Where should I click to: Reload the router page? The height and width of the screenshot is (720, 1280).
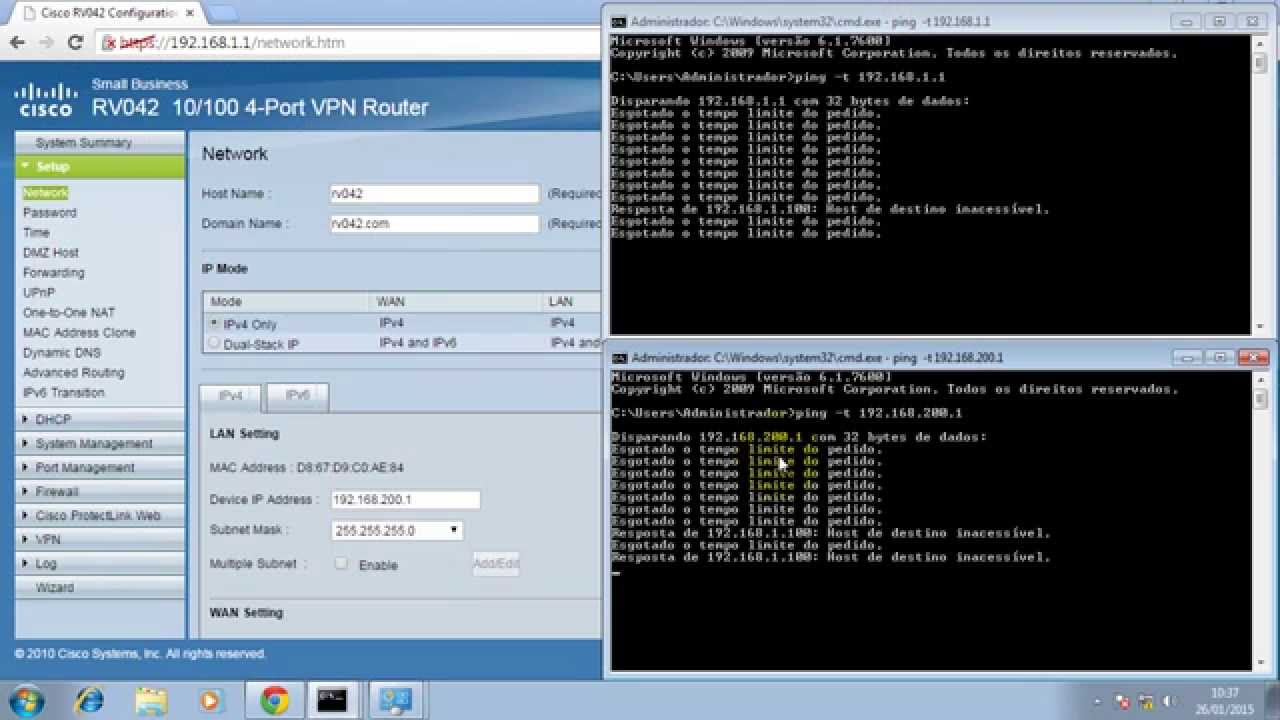click(75, 43)
